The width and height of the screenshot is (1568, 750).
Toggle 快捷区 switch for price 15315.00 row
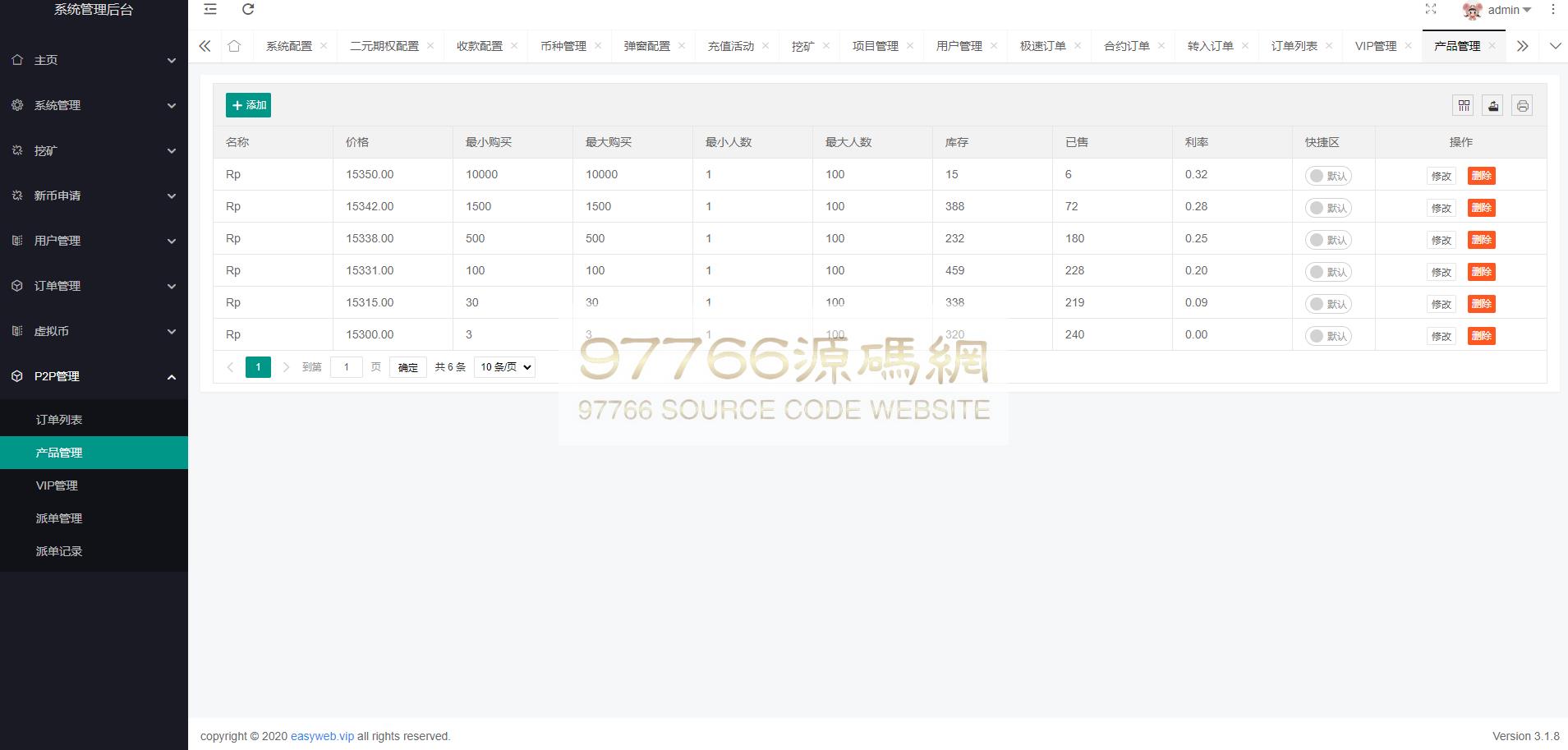coord(1328,304)
